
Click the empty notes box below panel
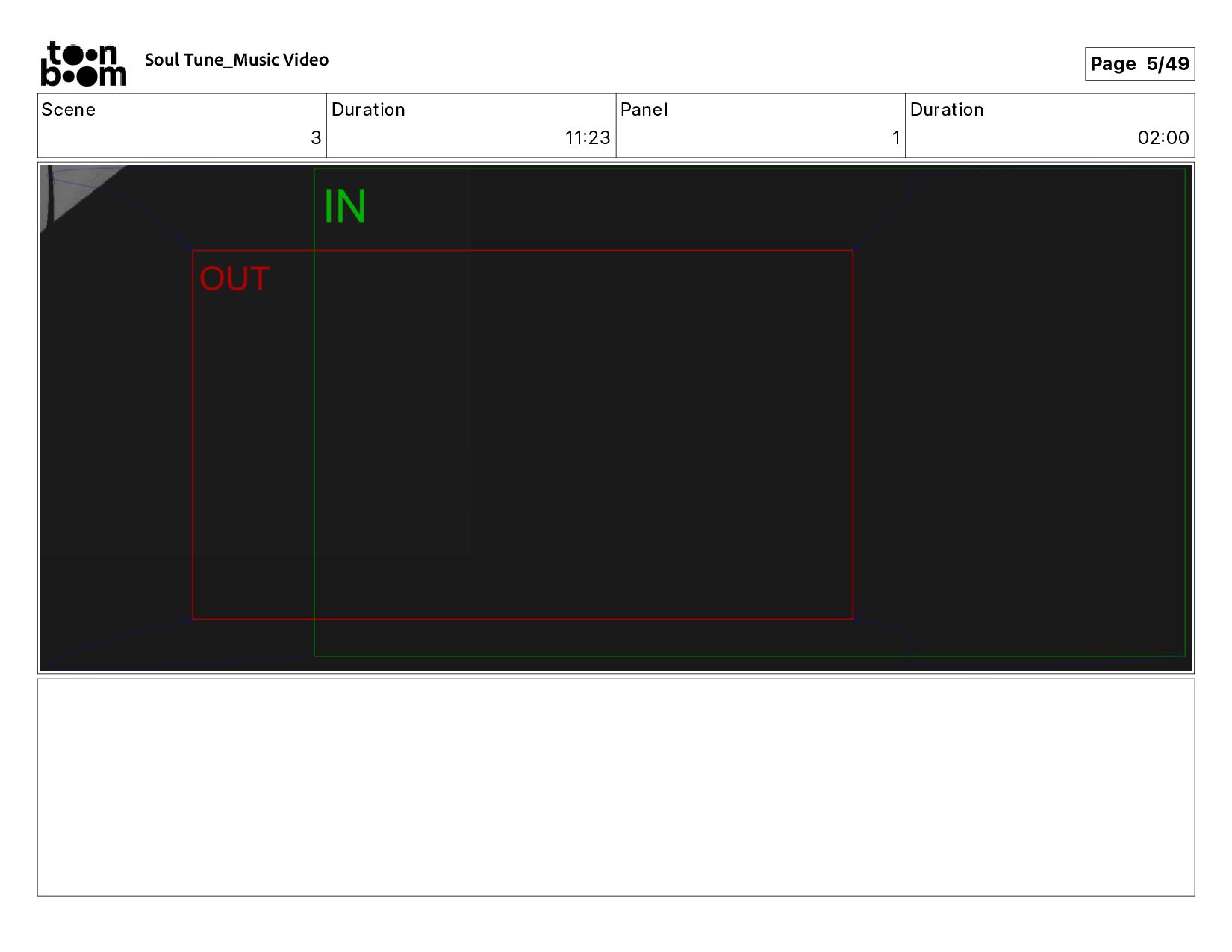(616, 787)
